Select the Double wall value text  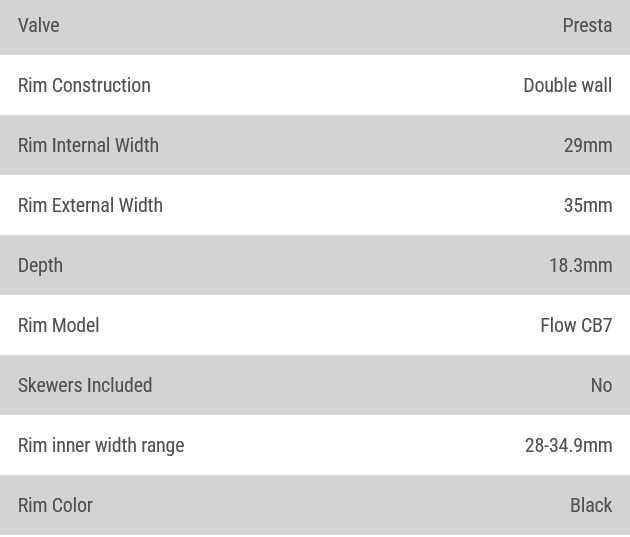point(567,86)
